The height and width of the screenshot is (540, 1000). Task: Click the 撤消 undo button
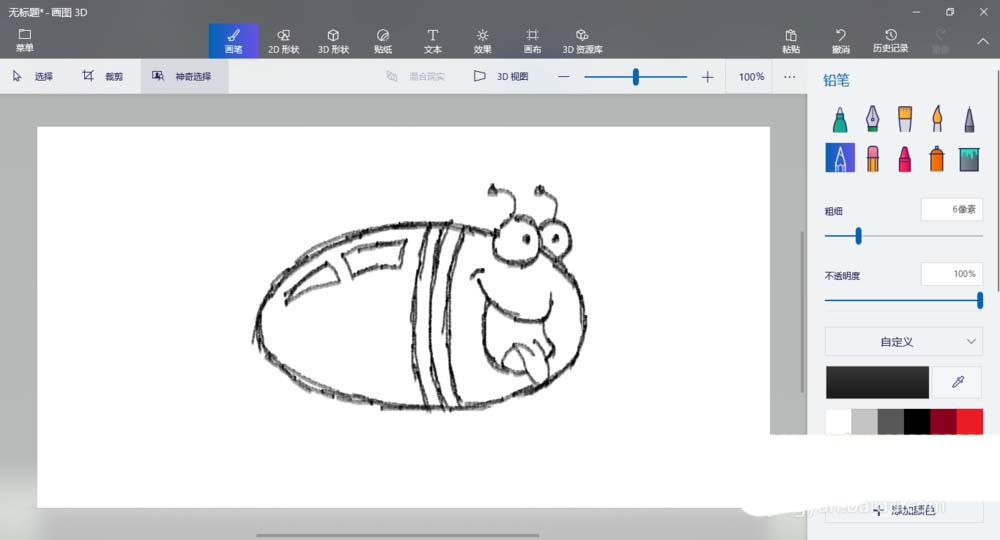click(x=841, y=41)
